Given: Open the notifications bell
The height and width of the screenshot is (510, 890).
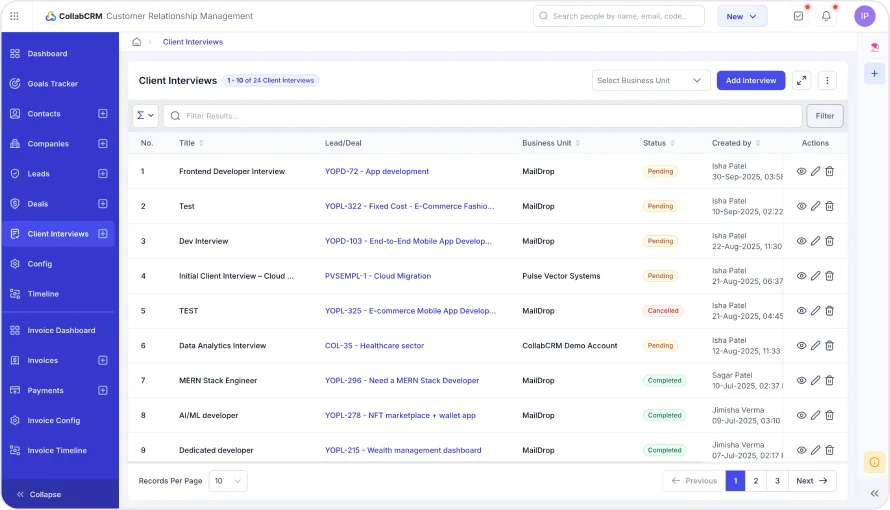Looking at the screenshot, I should click(x=826, y=16).
